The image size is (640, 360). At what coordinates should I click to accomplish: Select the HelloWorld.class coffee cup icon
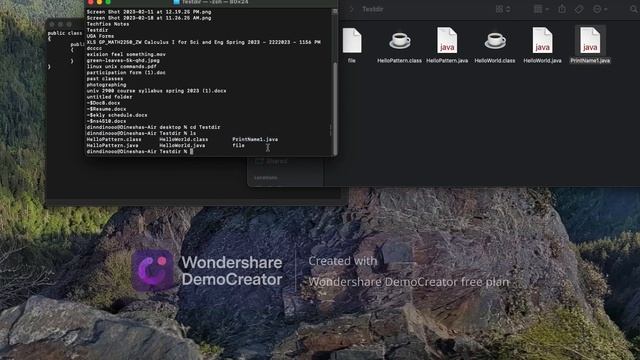click(x=495, y=40)
